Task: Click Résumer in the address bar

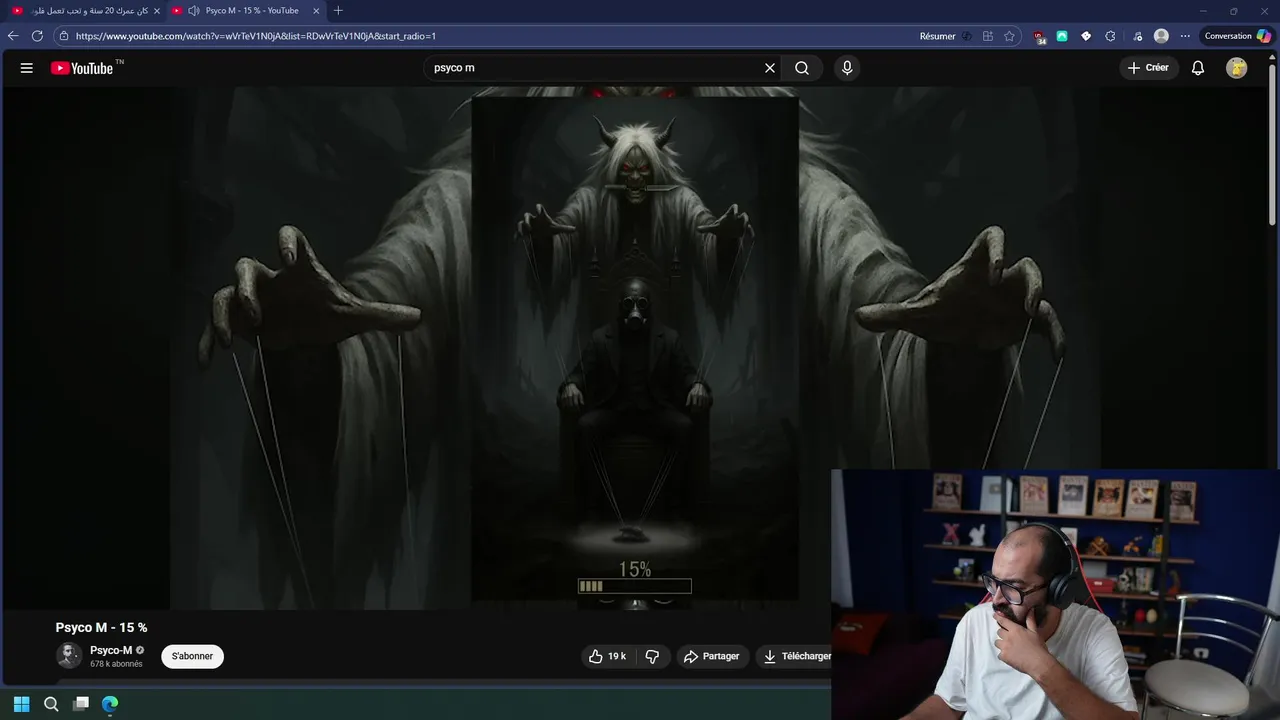Action: (x=937, y=36)
